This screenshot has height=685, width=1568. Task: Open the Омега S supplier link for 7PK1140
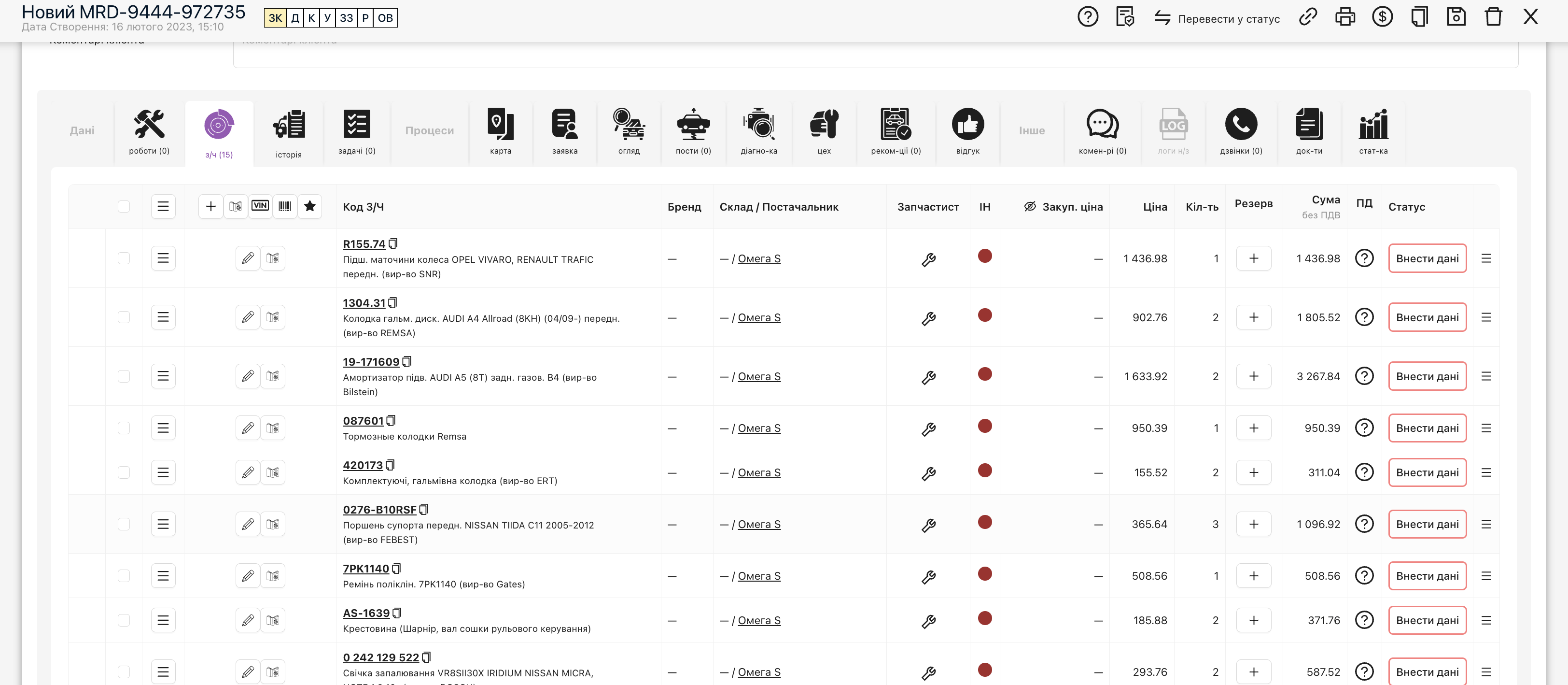click(758, 576)
